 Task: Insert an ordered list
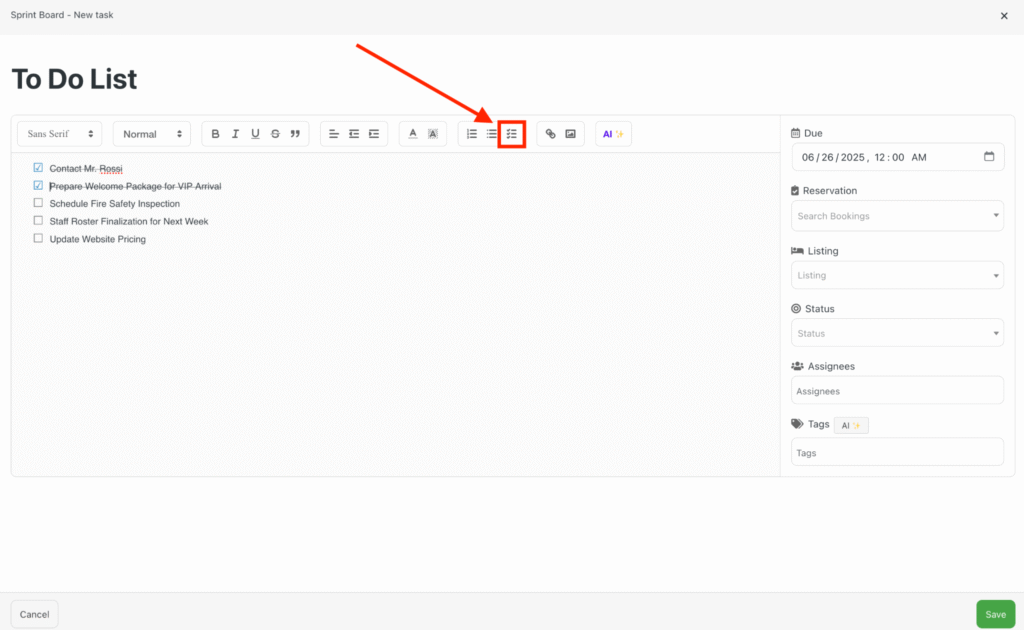[x=471, y=133]
